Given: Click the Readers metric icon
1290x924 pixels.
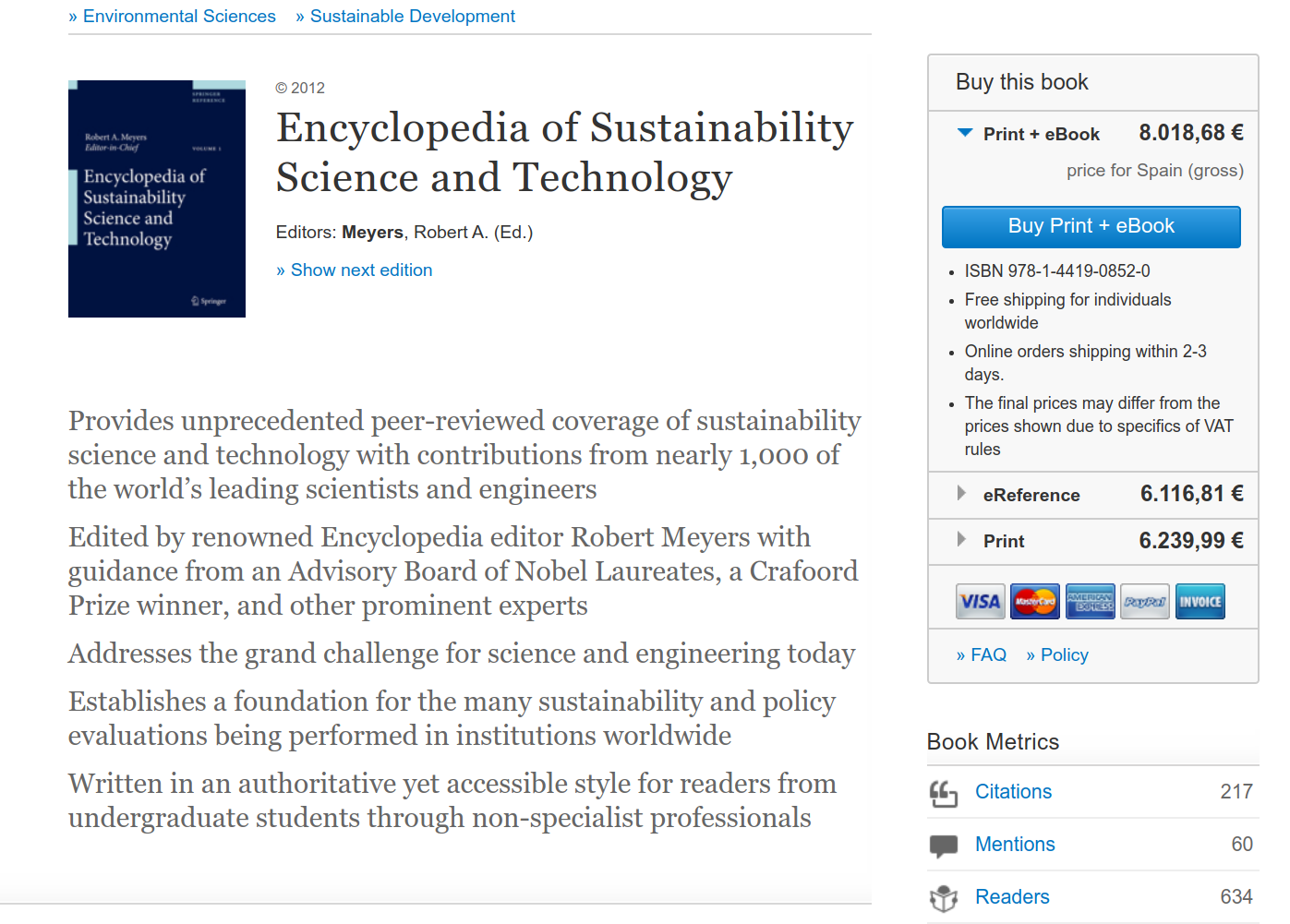Looking at the screenshot, I should pos(944,898).
